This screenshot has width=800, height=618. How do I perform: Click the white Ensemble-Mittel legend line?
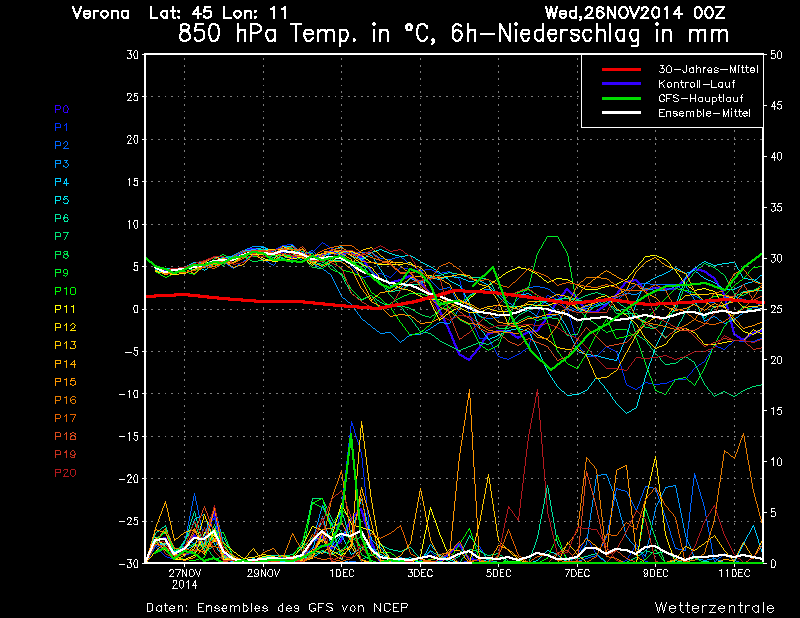click(621, 112)
